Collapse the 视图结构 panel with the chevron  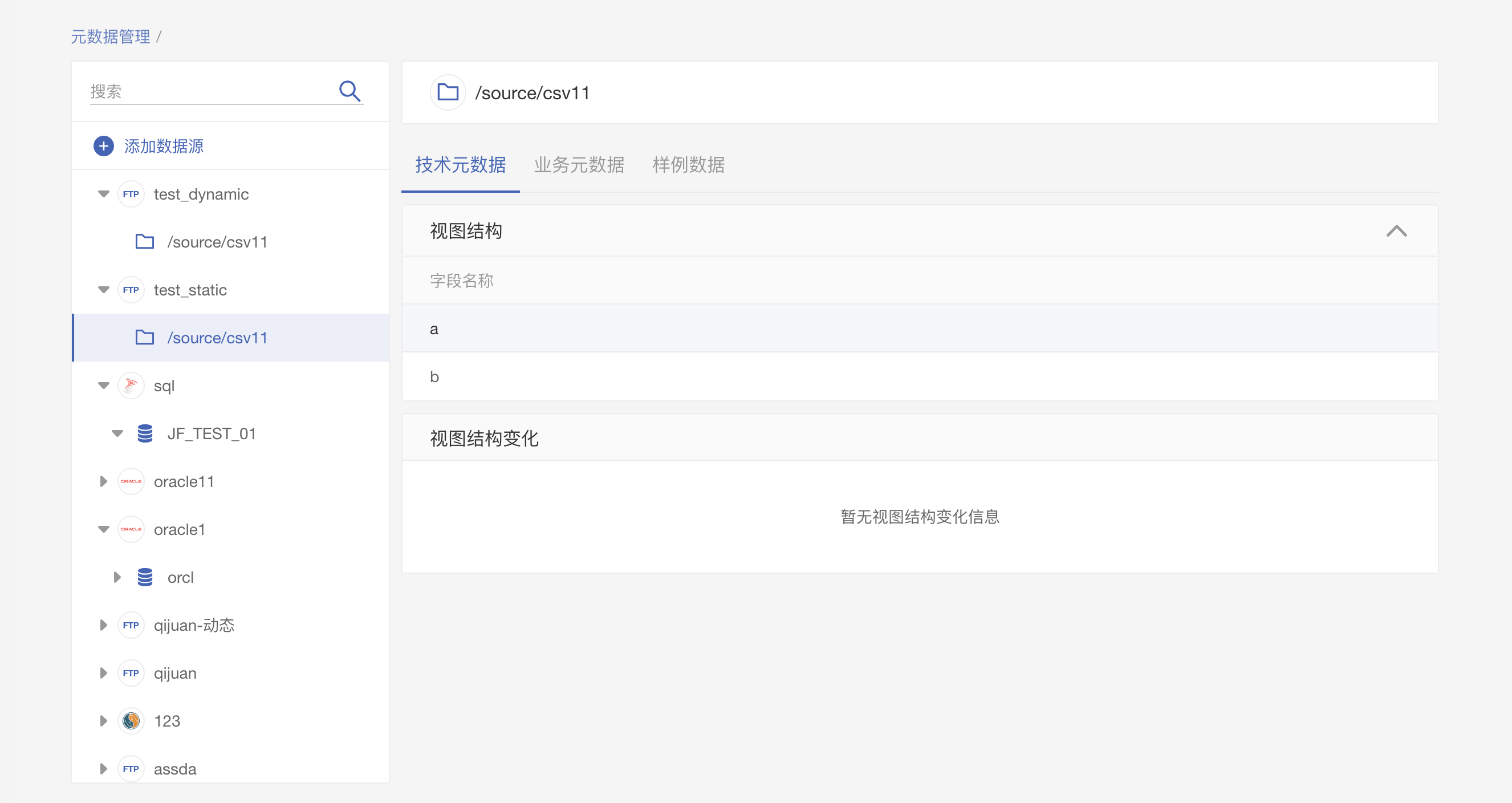click(1396, 230)
